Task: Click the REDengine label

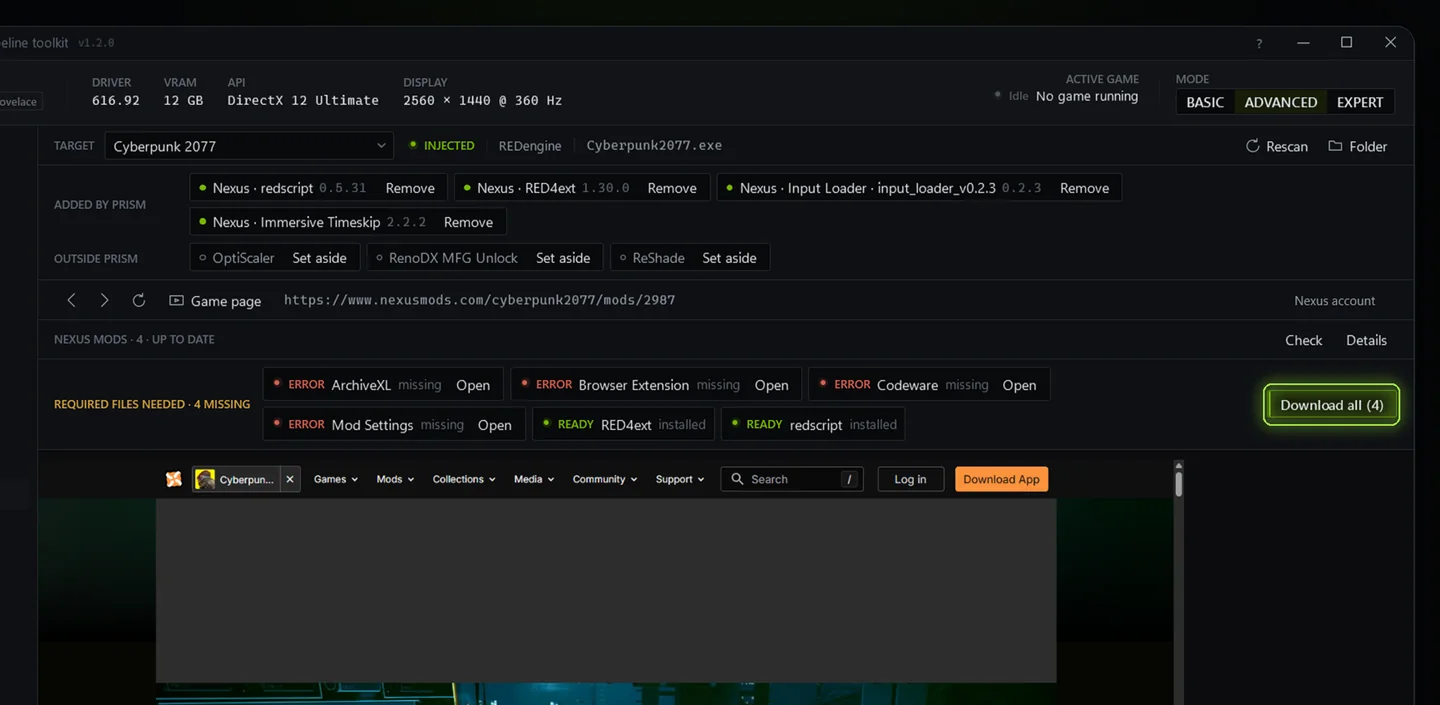Action: [x=530, y=146]
